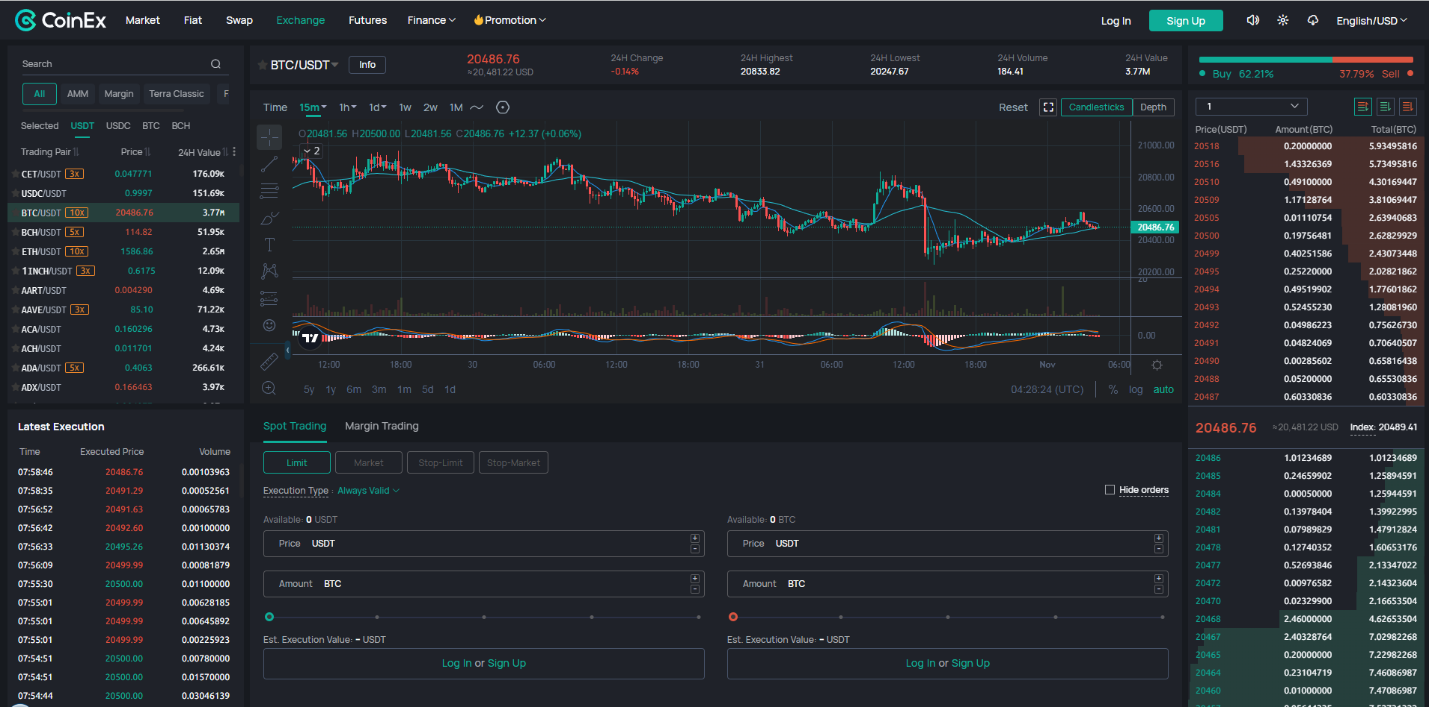1429x707 pixels.
Task: Switch theme using the sun icon
Action: tap(1283, 20)
